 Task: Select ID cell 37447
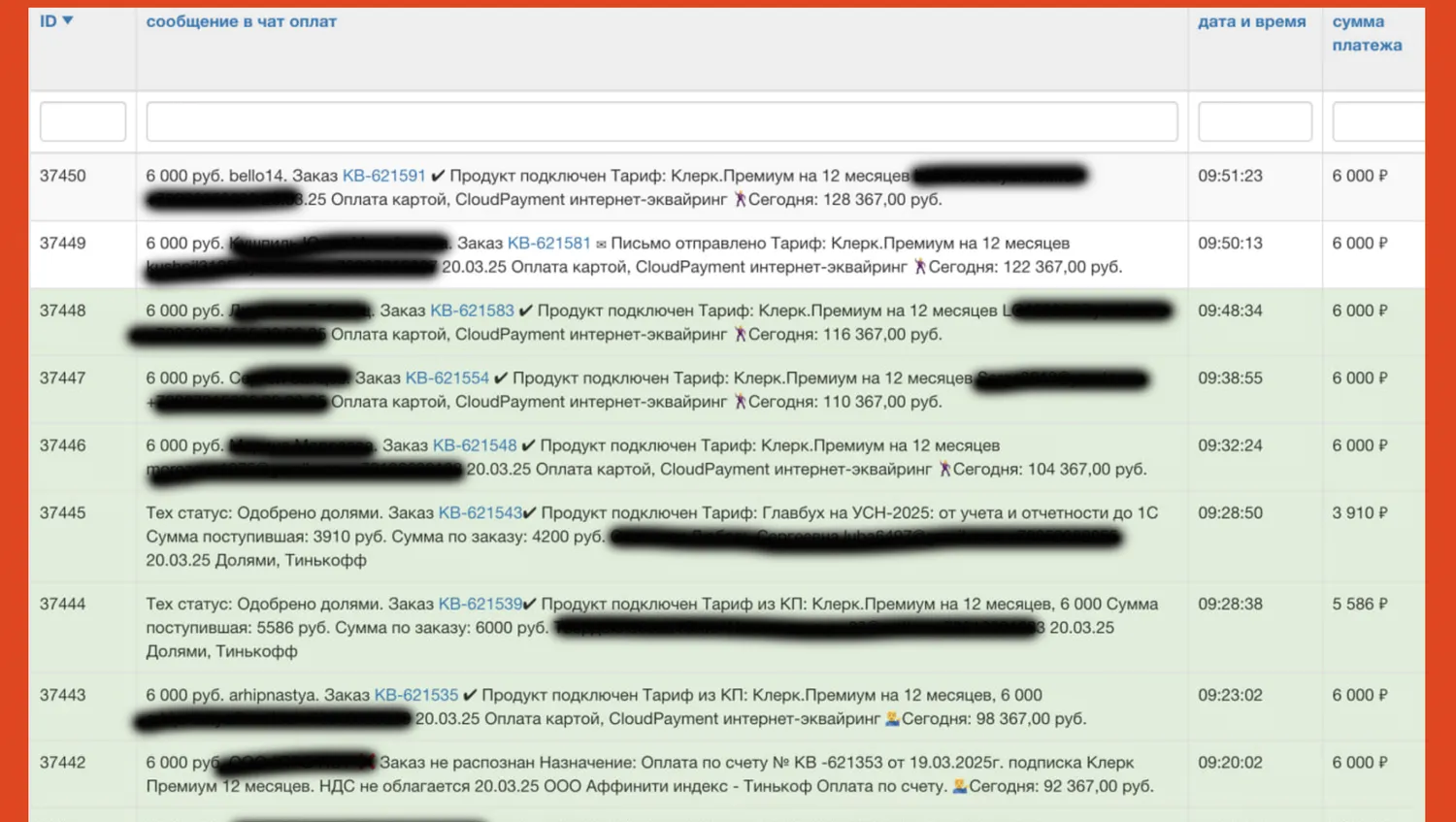[x=63, y=378]
